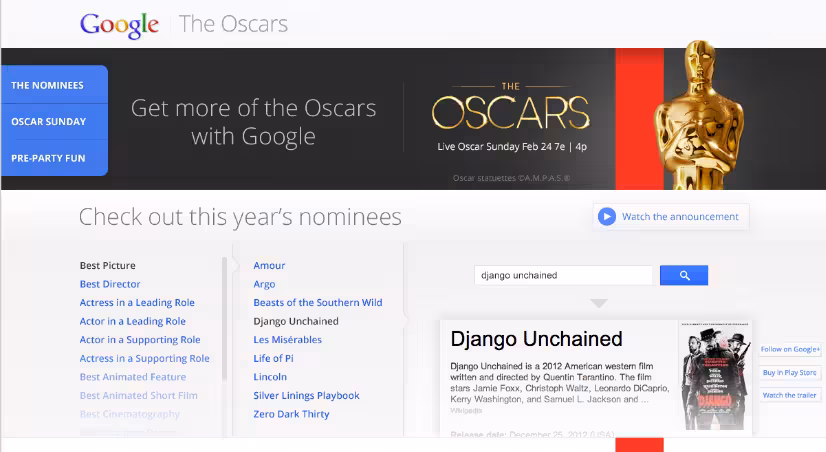Click the Watch the announcement button
Screen dimensions: 826x452
671,217
